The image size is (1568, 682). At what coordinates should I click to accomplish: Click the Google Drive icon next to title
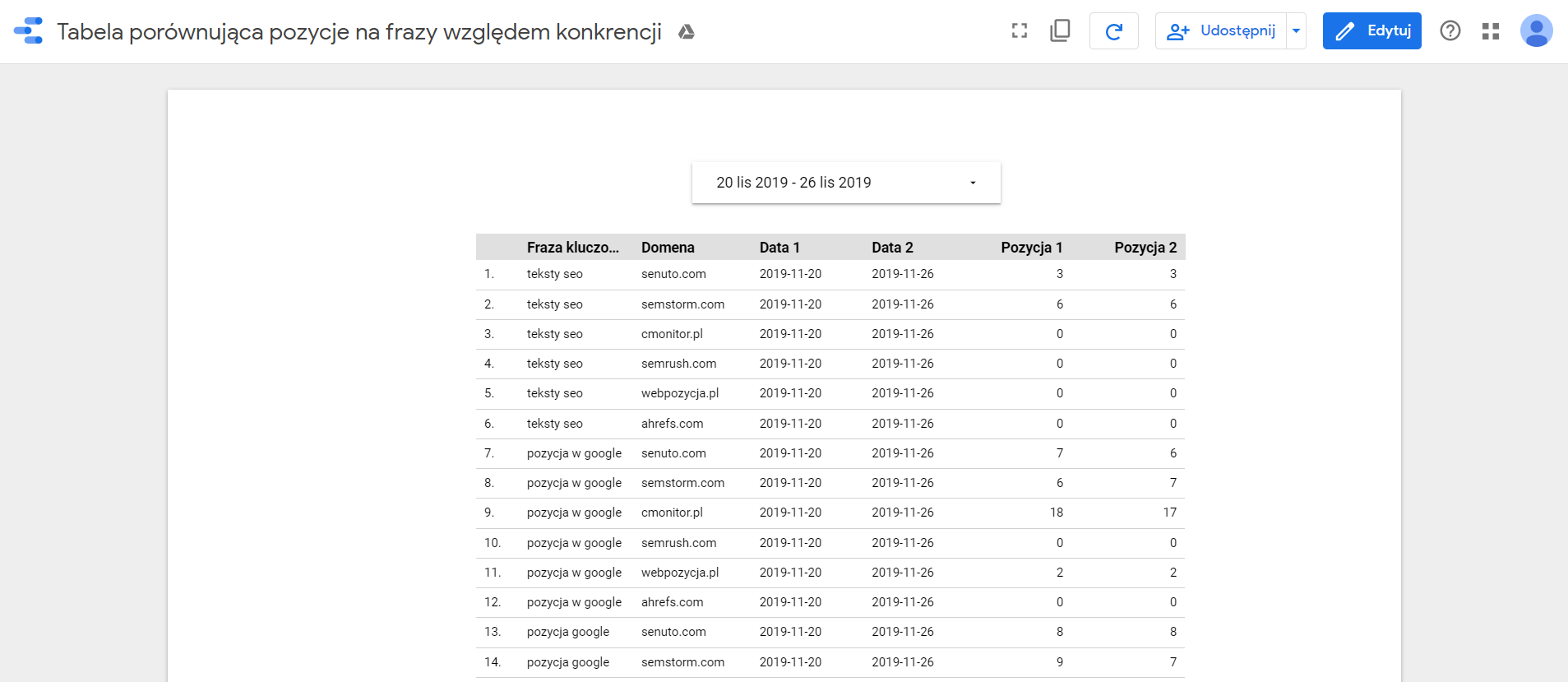coord(687,32)
